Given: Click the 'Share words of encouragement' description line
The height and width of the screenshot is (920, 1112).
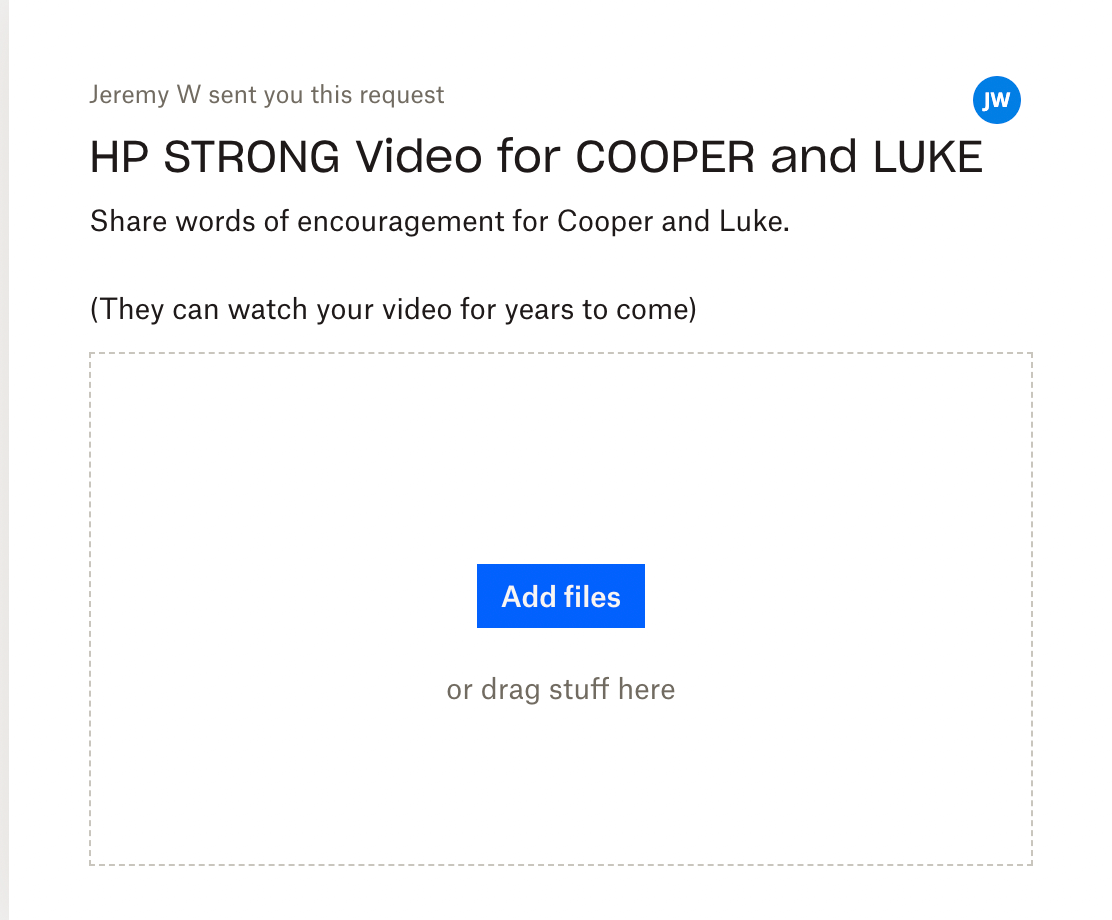Looking at the screenshot, I should pos(440,221).
